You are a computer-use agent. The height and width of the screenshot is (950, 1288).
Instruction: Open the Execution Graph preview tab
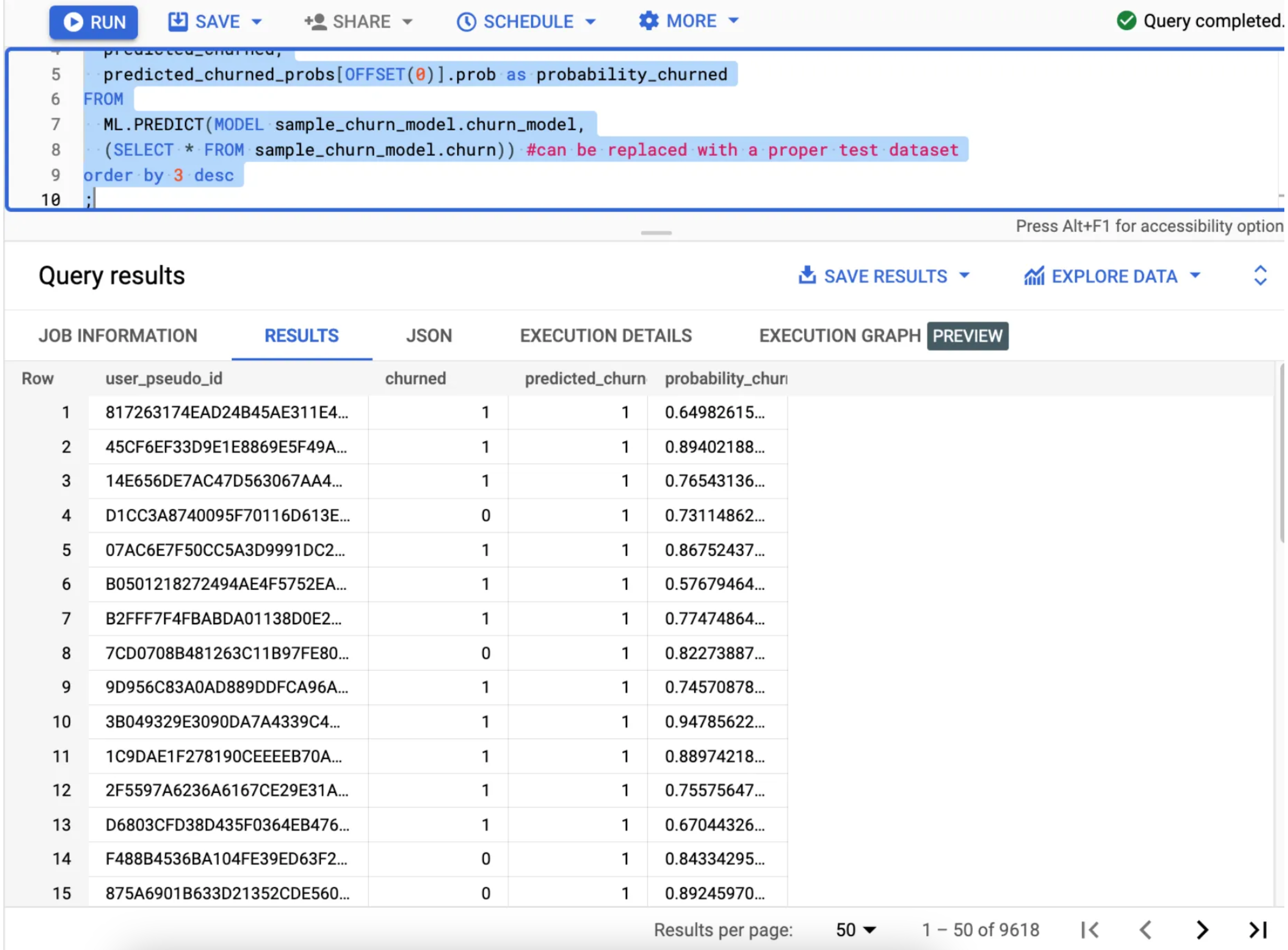click(x=883, y=336)
